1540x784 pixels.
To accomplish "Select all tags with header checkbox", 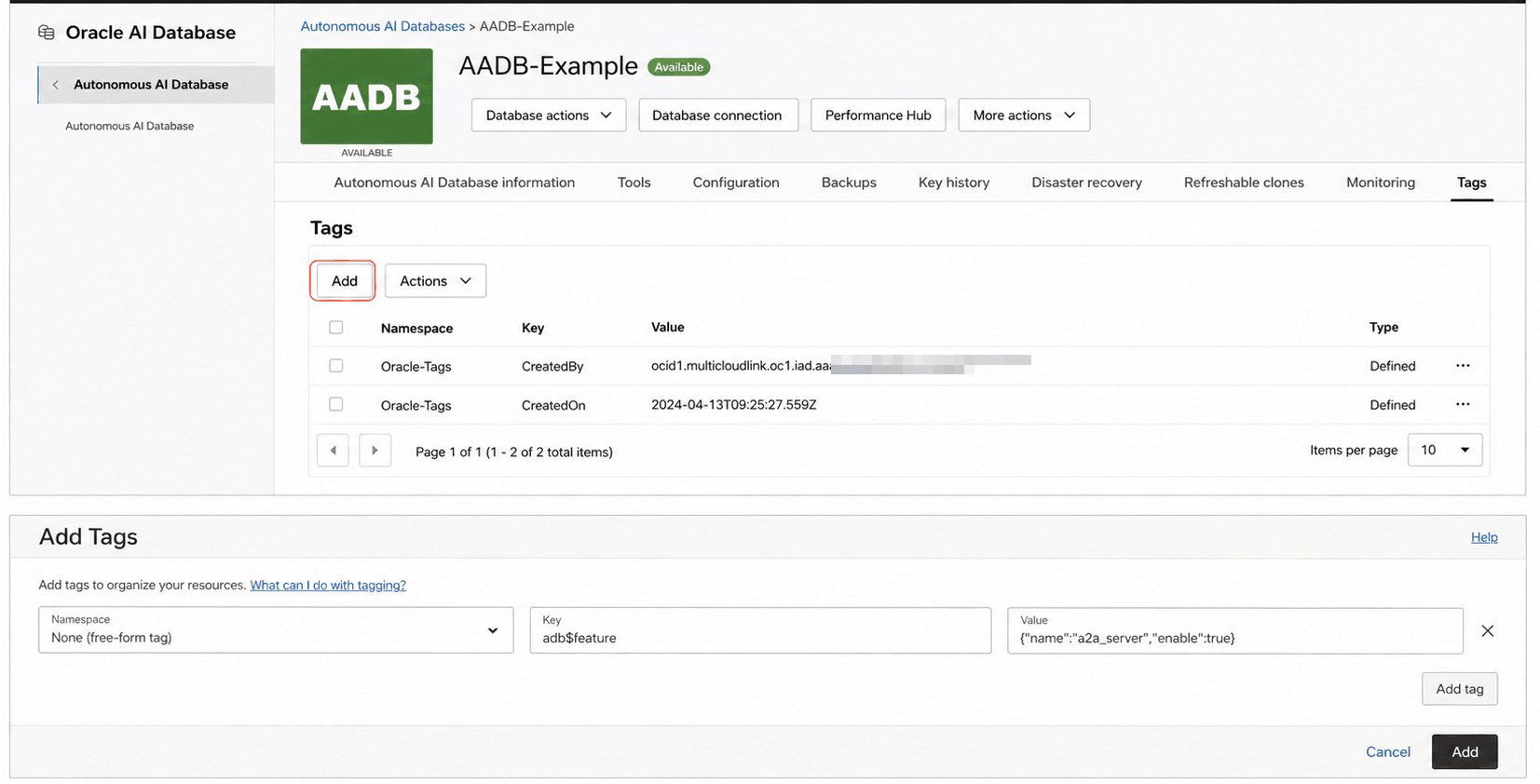I will (x=336, y=328).
